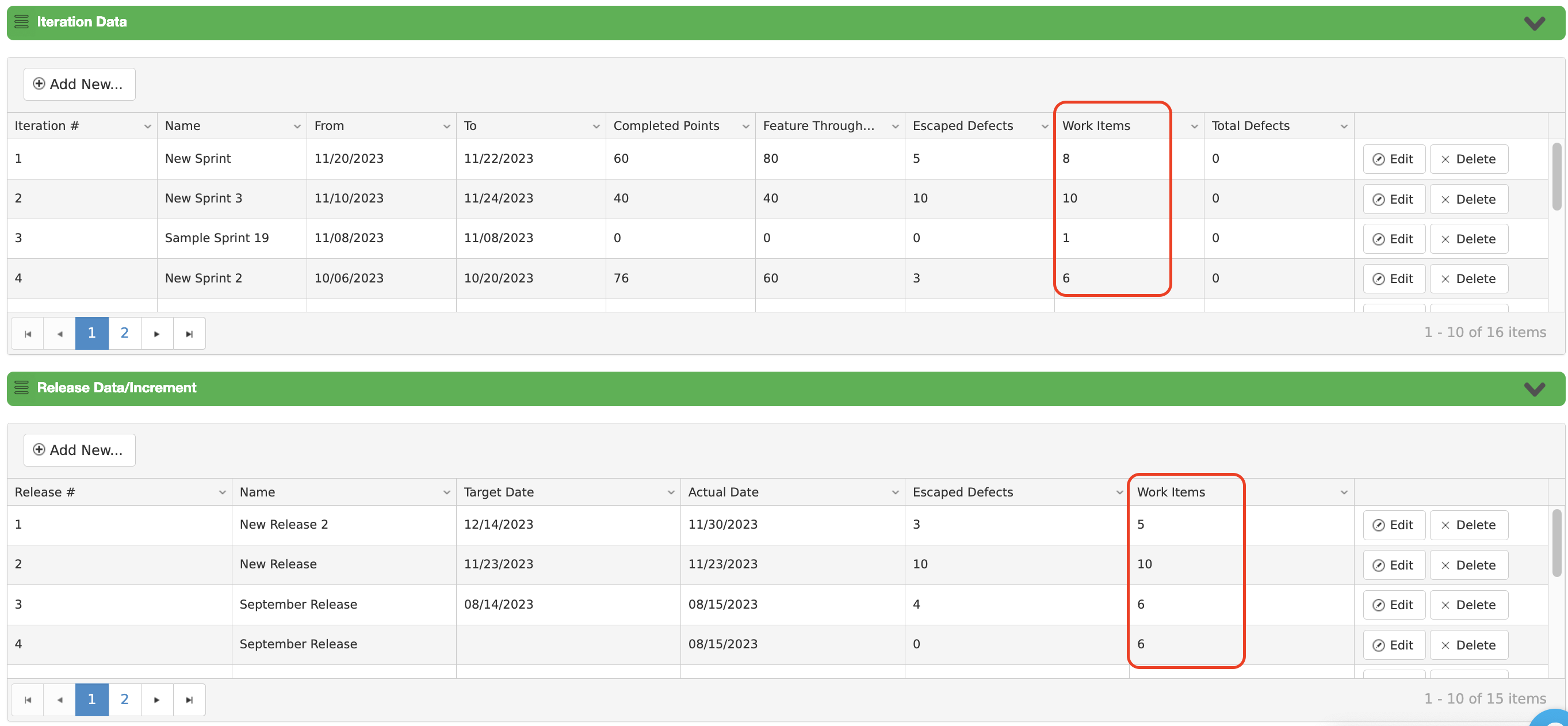Go to last page of iteration table
The width and height of the screenshot is (1568, 726).
click(x=189, y=334)
